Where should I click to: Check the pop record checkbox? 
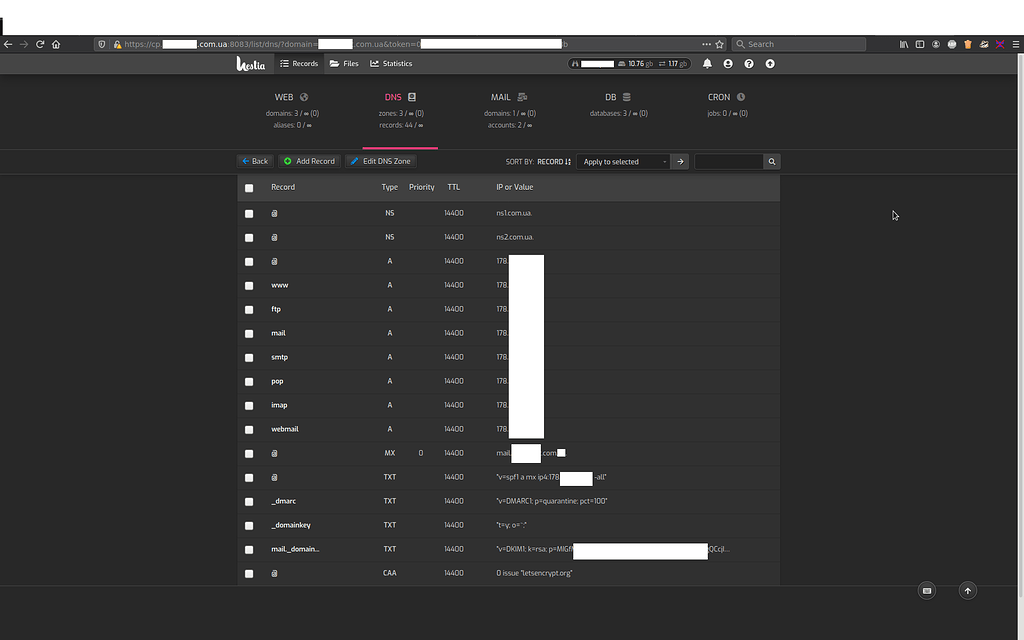click(x=249, y=381)
